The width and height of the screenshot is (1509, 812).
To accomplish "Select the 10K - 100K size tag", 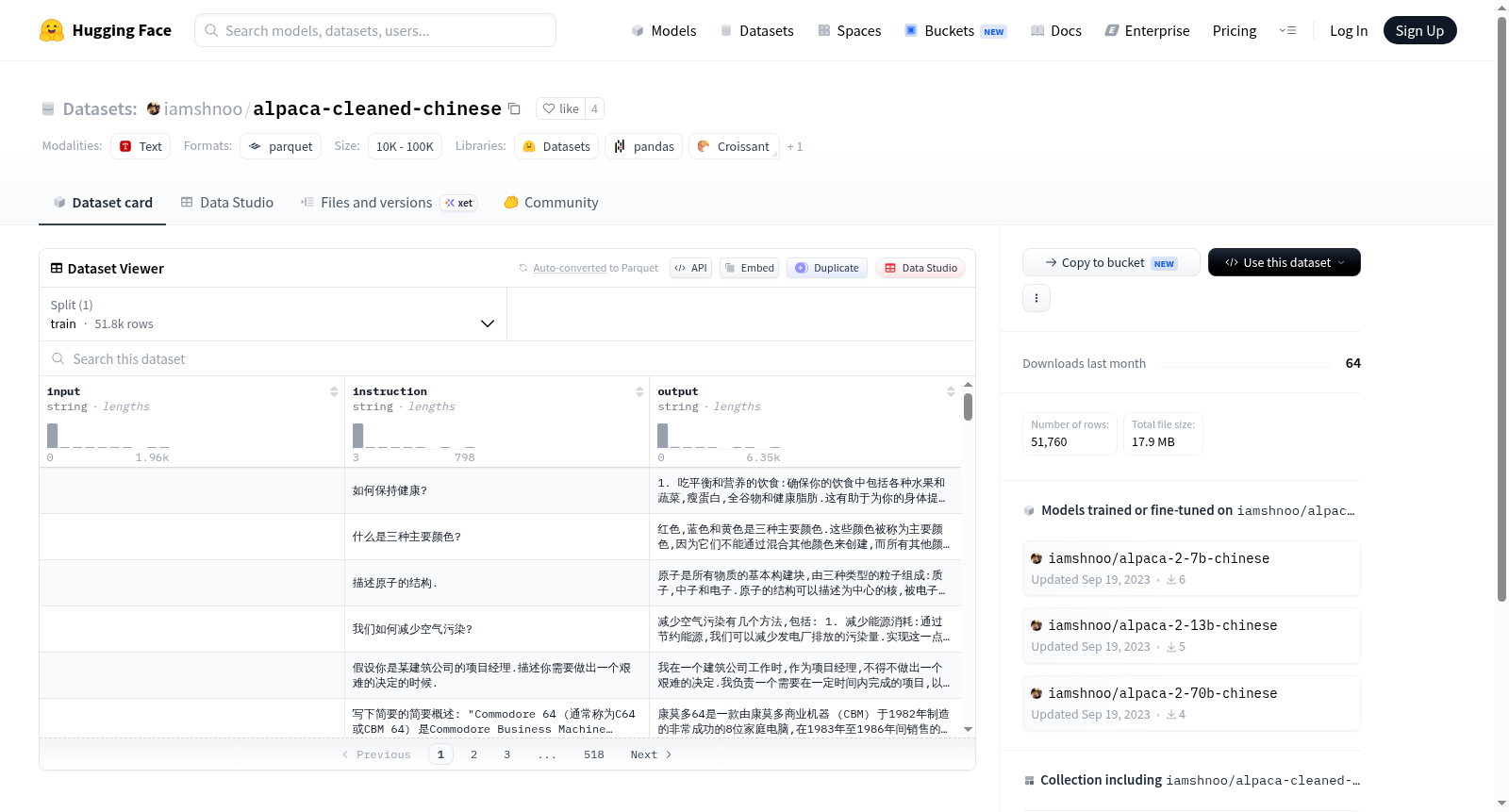I will (405, 146).
